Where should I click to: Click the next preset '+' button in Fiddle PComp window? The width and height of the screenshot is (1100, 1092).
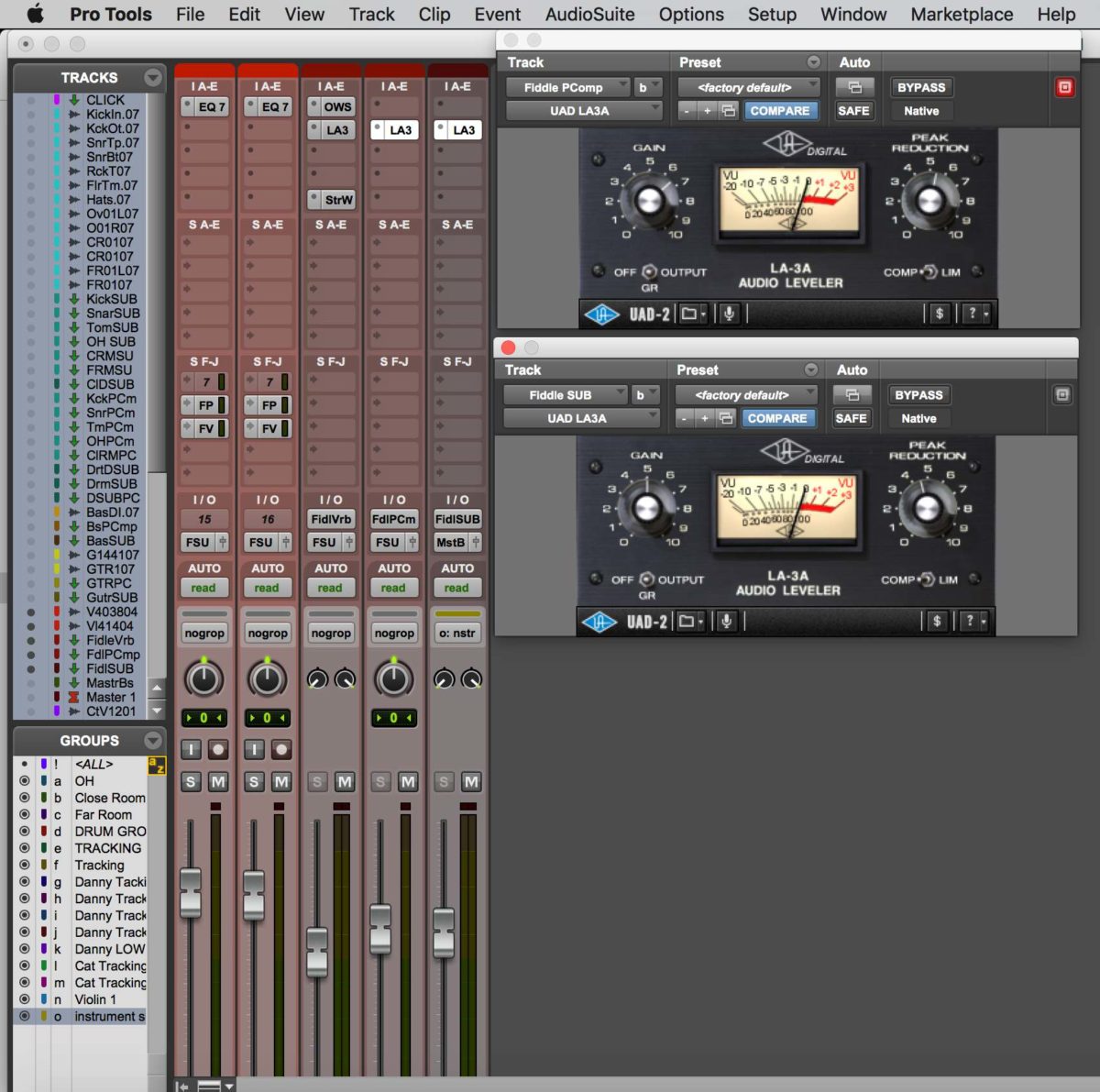click(707, 111)
